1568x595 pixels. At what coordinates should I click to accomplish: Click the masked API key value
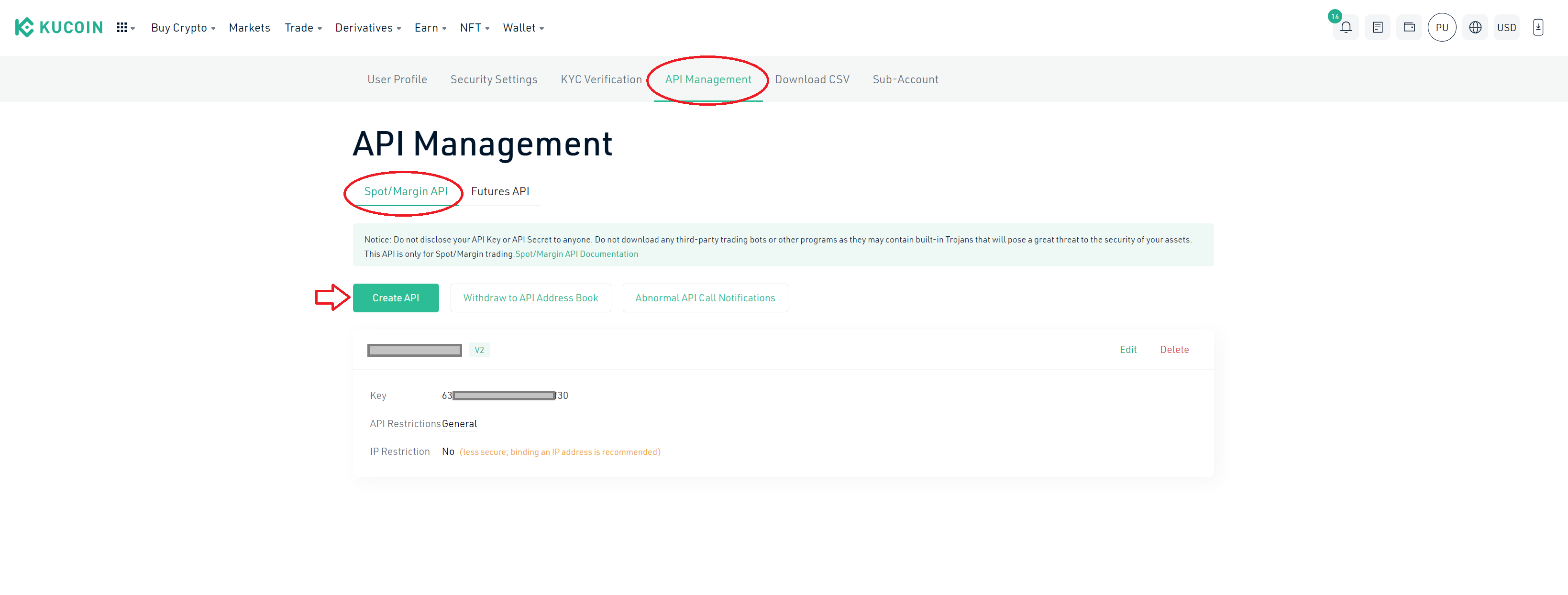tap(505, 395)
